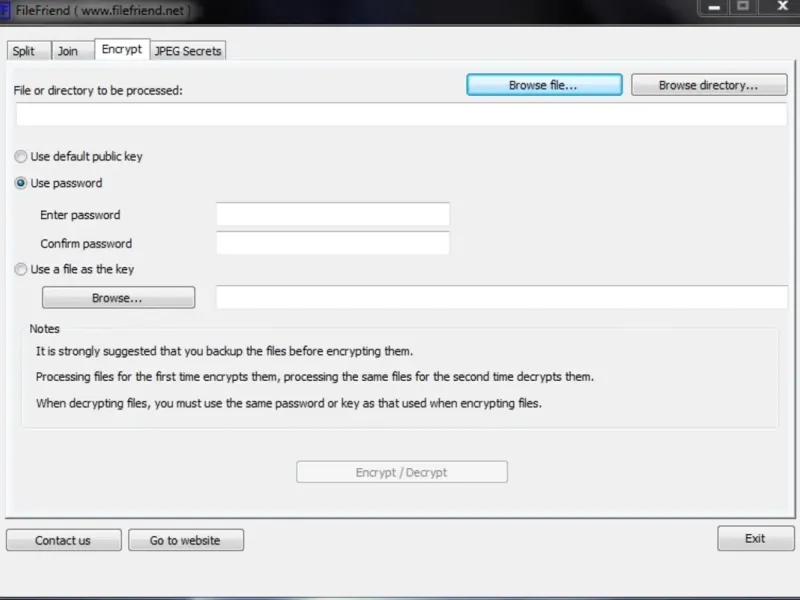
Task: Click the 'Confirm password' label
Action: pos(86,243)
